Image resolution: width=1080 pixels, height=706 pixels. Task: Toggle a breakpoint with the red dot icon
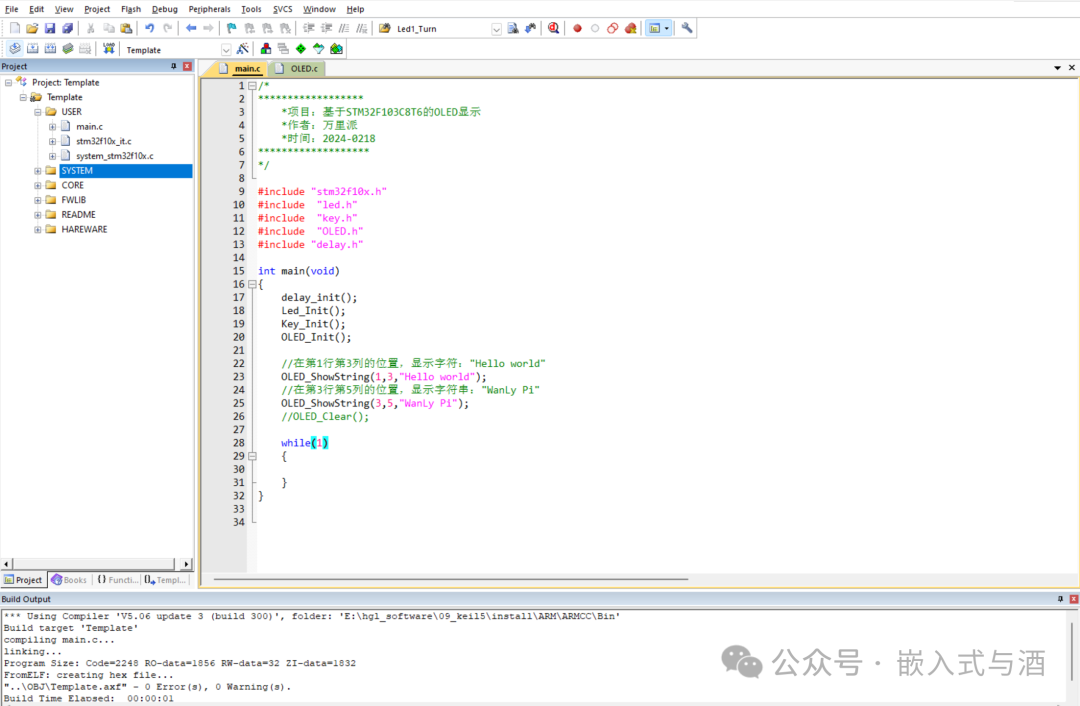[577, 28]
